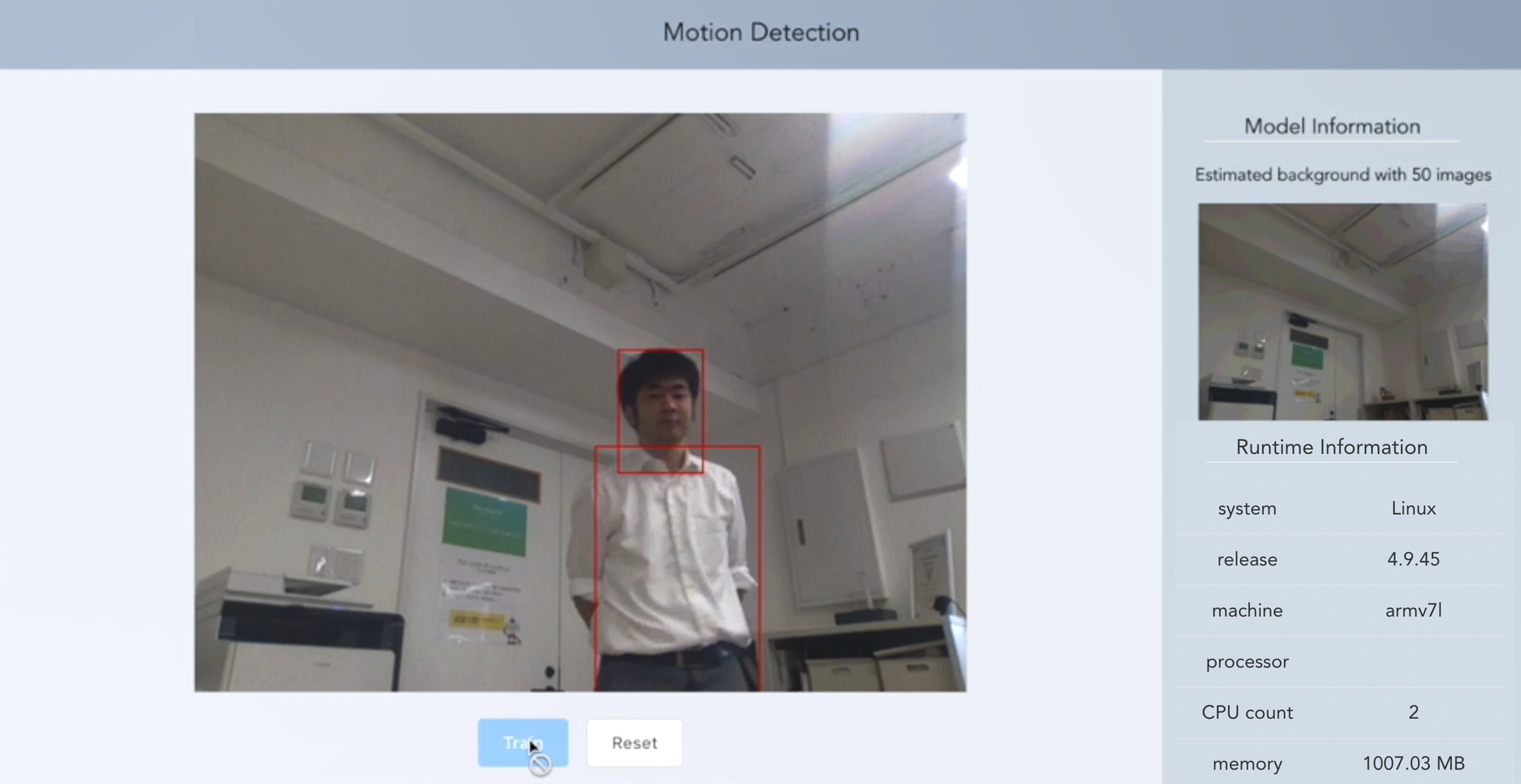Viewport: 1521px width, 784px height.
Task: Open the estimated background thumbnail image
Action: tap(1342, 312)
